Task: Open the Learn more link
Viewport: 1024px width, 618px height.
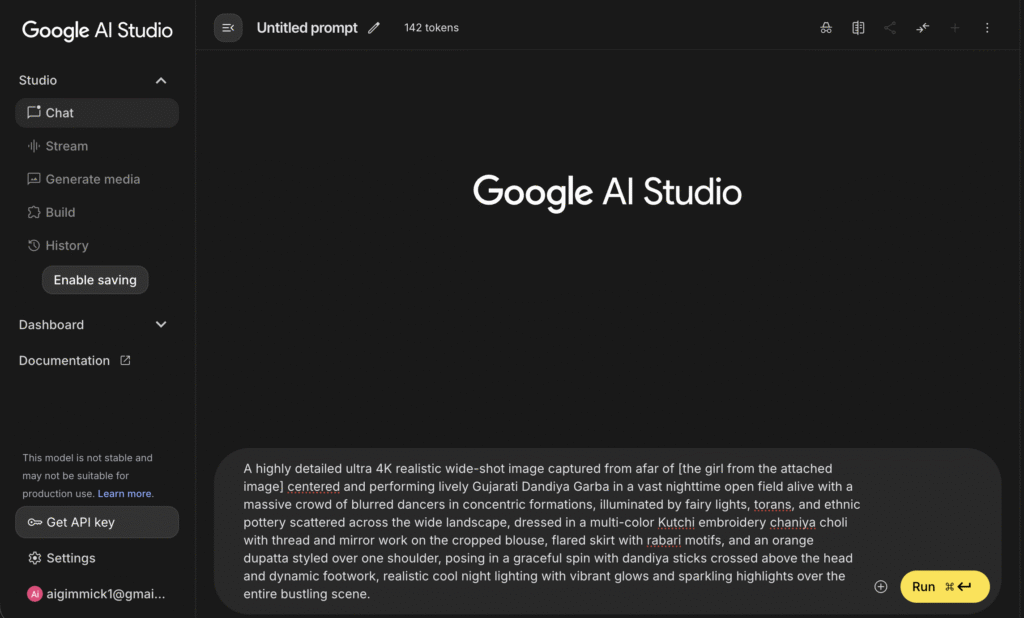Action: pos(125,494)
